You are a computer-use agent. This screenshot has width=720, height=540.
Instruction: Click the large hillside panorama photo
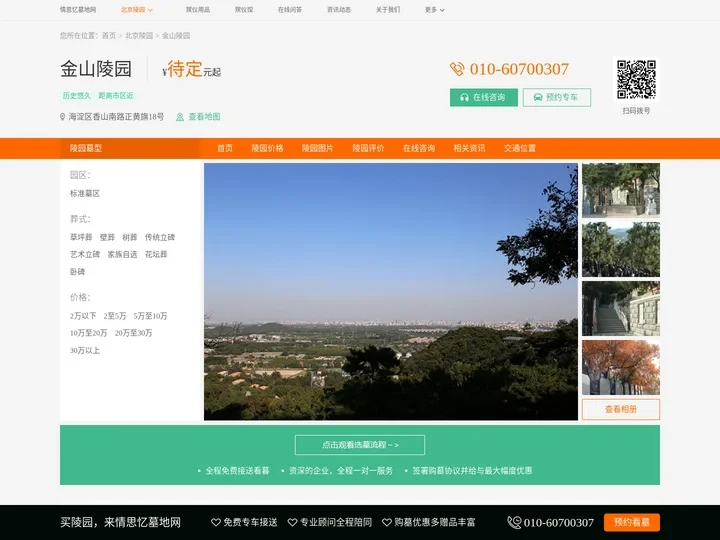pyautogui.click(x=391, y=292)
